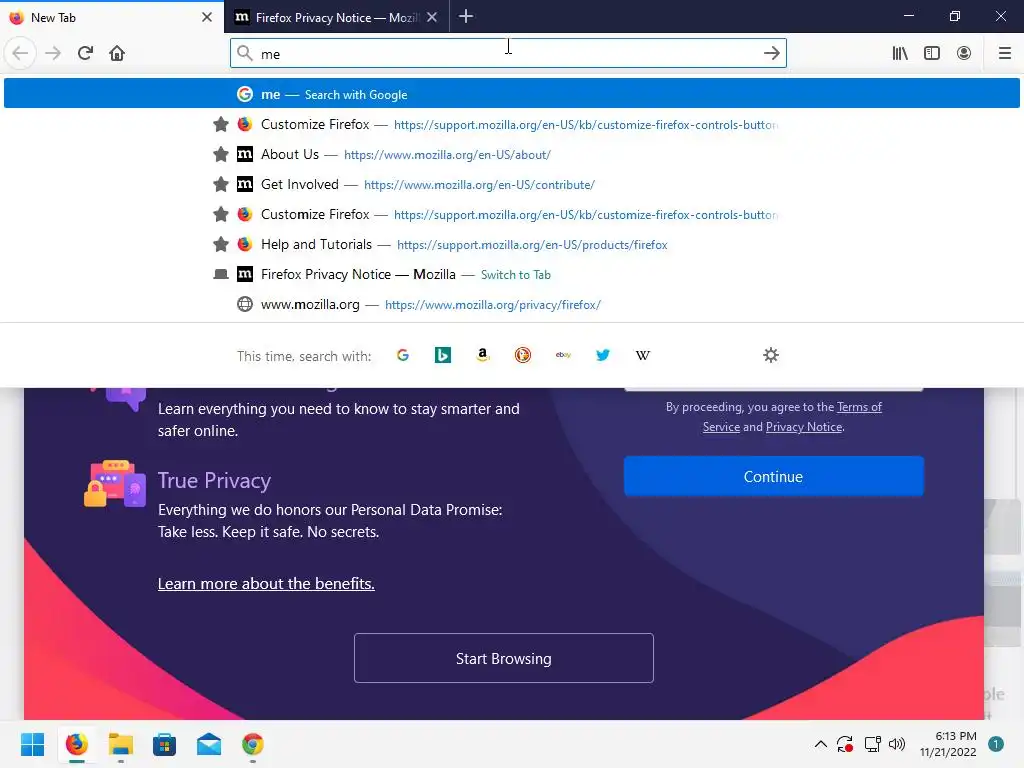Click the magnifier icon in address bar
This screenshot has height=768, width=1024.
[245, 54]
